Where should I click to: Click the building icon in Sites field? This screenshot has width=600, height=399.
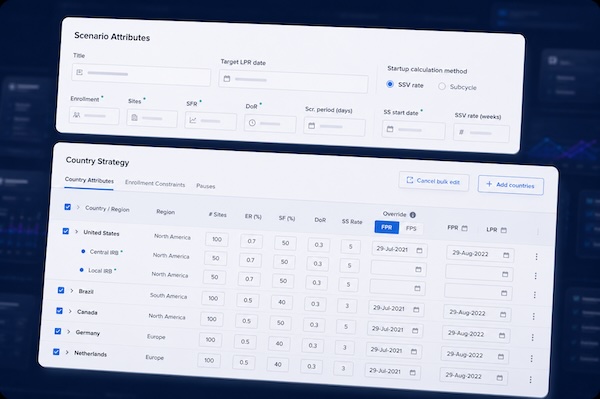134,117
